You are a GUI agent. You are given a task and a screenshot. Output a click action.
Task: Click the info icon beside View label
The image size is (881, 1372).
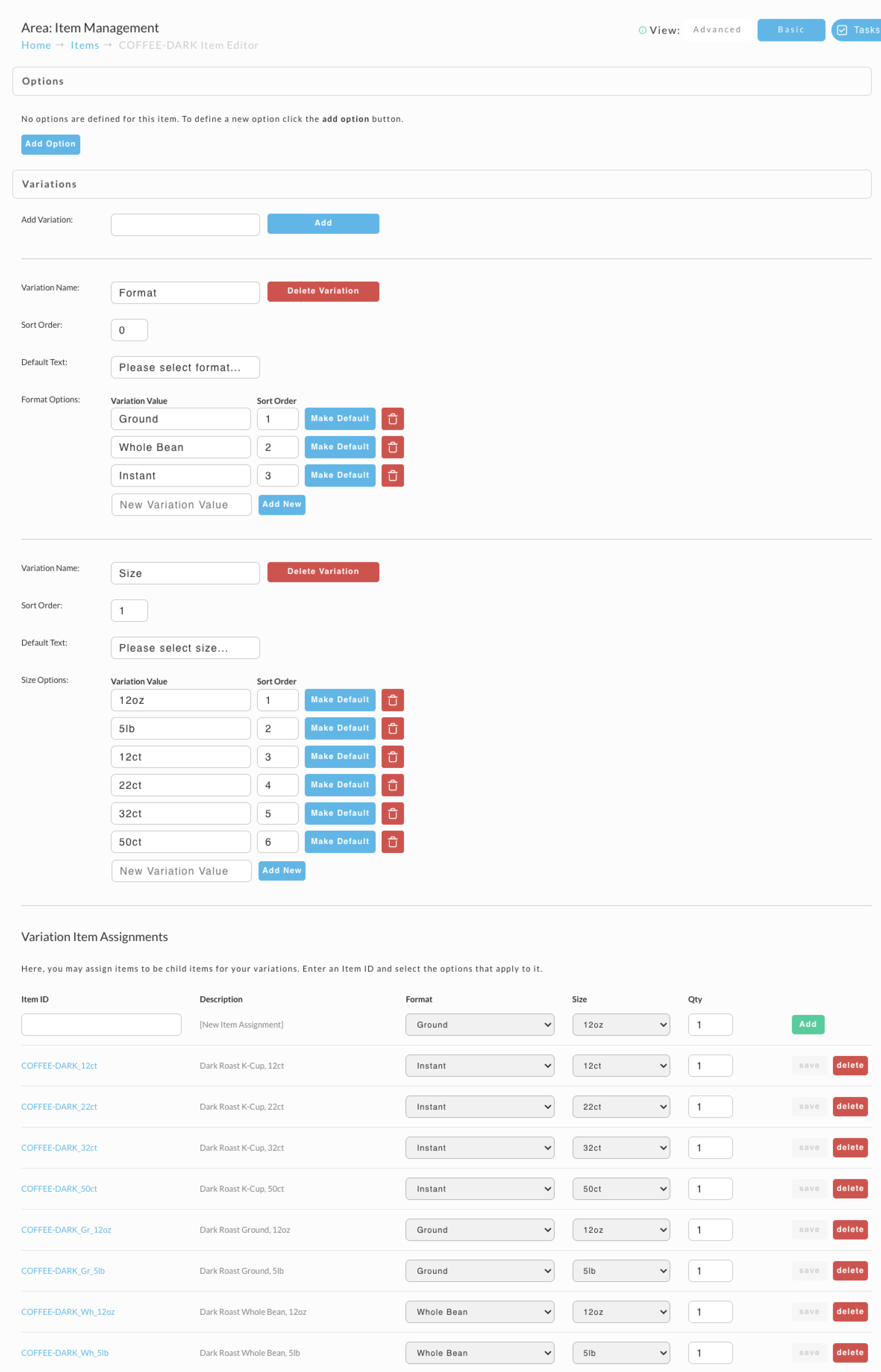642,30
